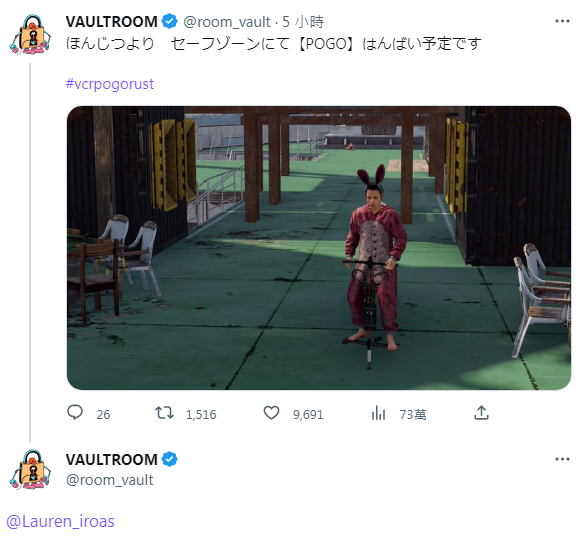Open the view analytics bar chart icon
The width and height of the screenshot is (584, 544).
[x=378, y=413]
